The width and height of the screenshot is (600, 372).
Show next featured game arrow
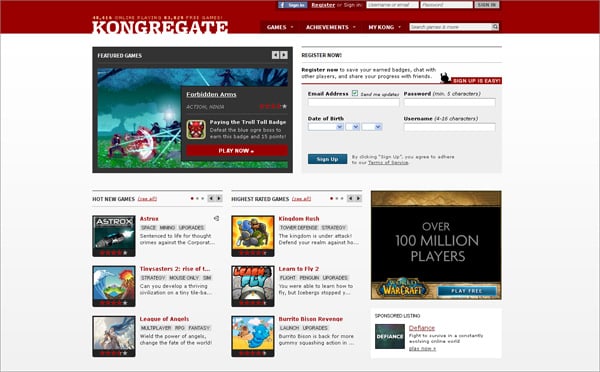point(284,55)
